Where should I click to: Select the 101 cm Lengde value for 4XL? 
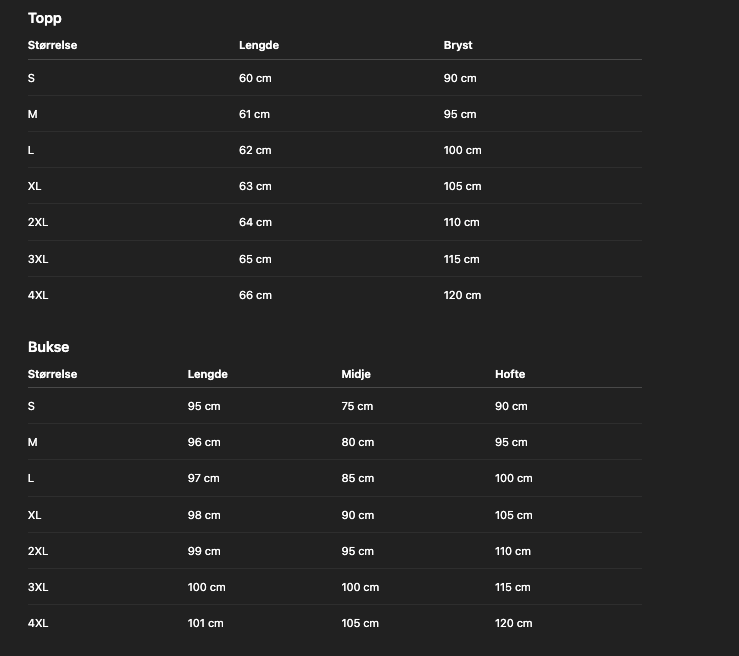pyautogui.click(x=205, y=623)
